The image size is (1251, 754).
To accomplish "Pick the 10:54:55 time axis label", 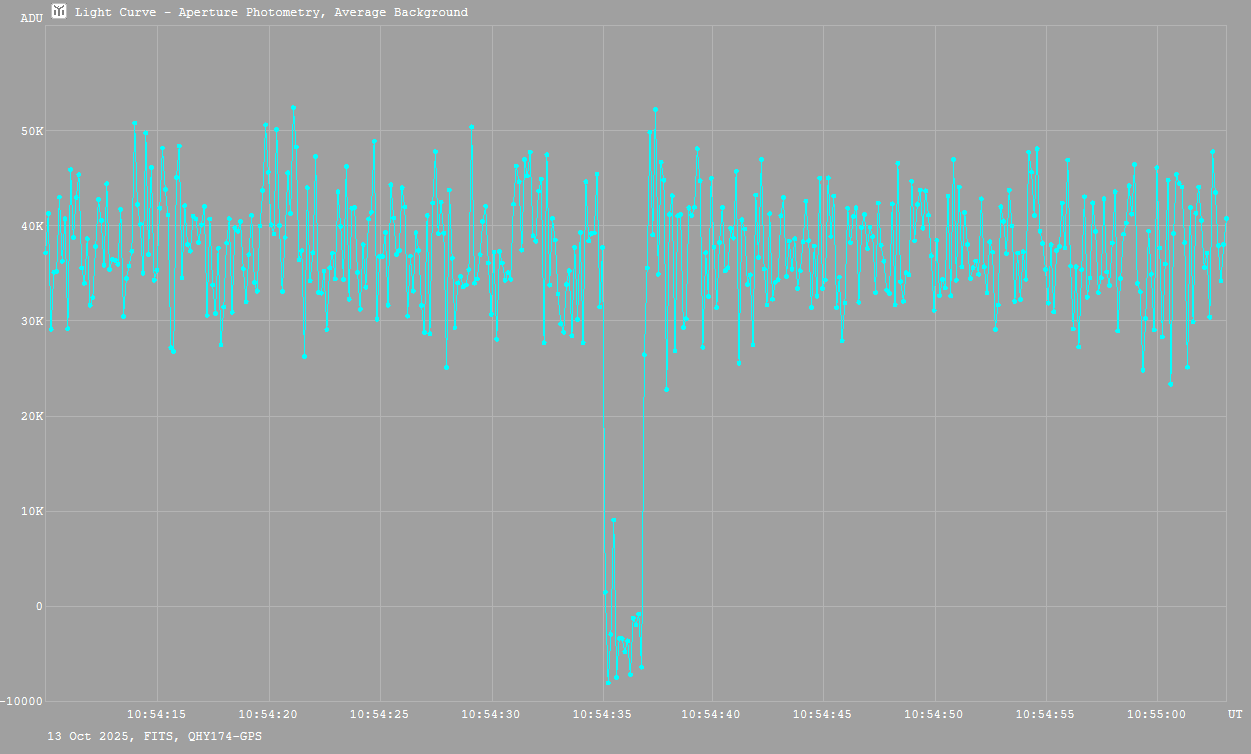I will click(x=1045, y=714).
